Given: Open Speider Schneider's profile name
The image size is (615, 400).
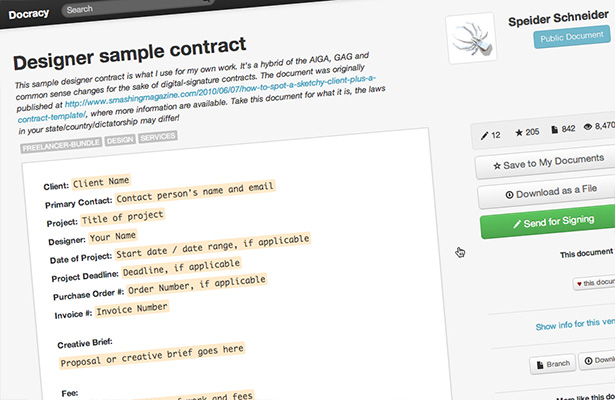Looking at the screenshot, I should pyautogui.click(x=558, y=18).
